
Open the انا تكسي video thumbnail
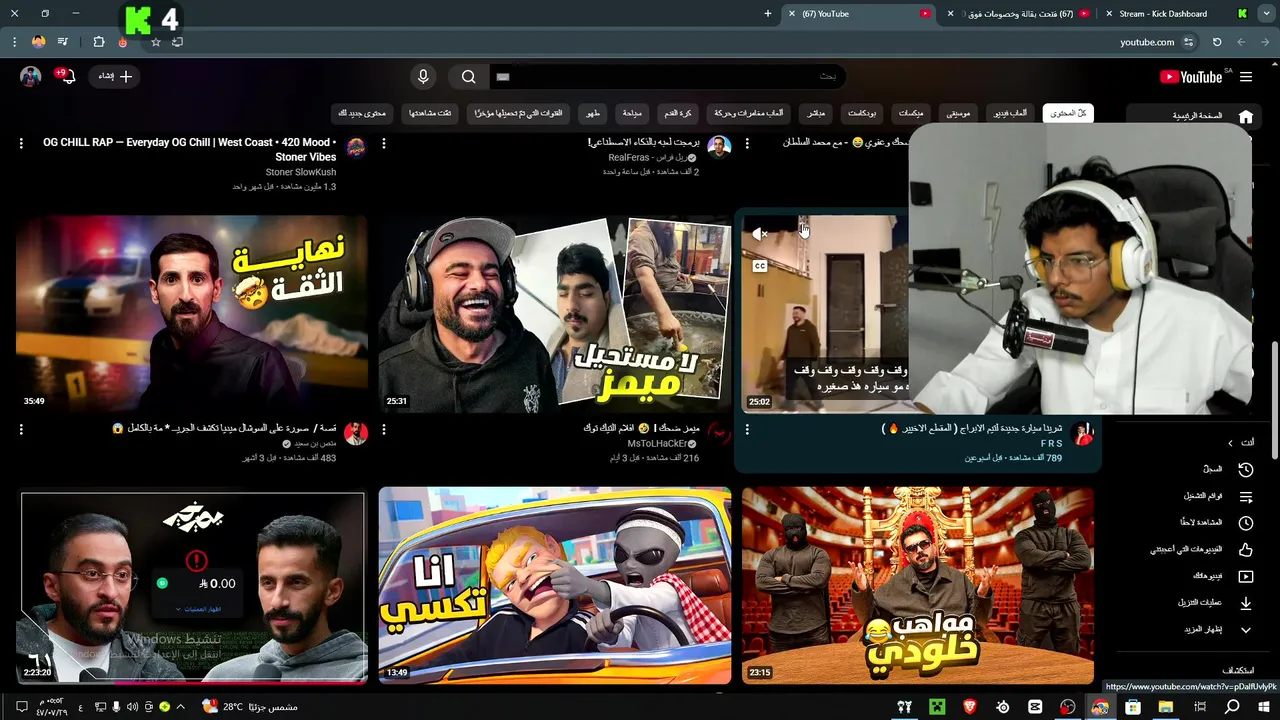click(x=555, y=585)
